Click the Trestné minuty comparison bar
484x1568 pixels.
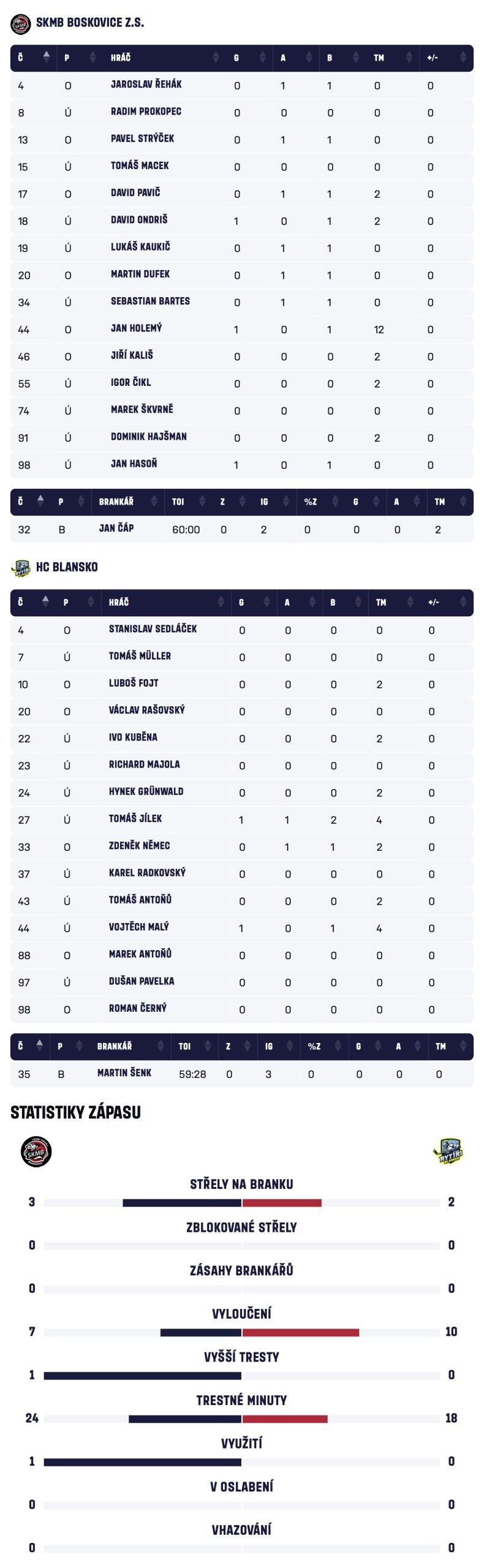tap(241, 1419)
